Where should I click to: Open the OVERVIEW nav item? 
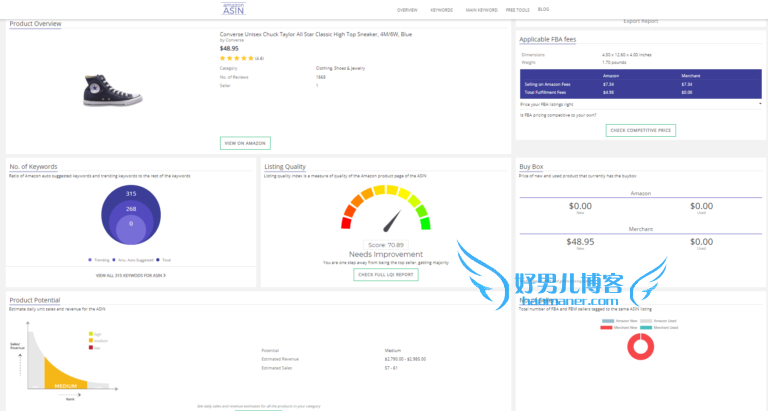pyautogui.click(x=407, y=10)
